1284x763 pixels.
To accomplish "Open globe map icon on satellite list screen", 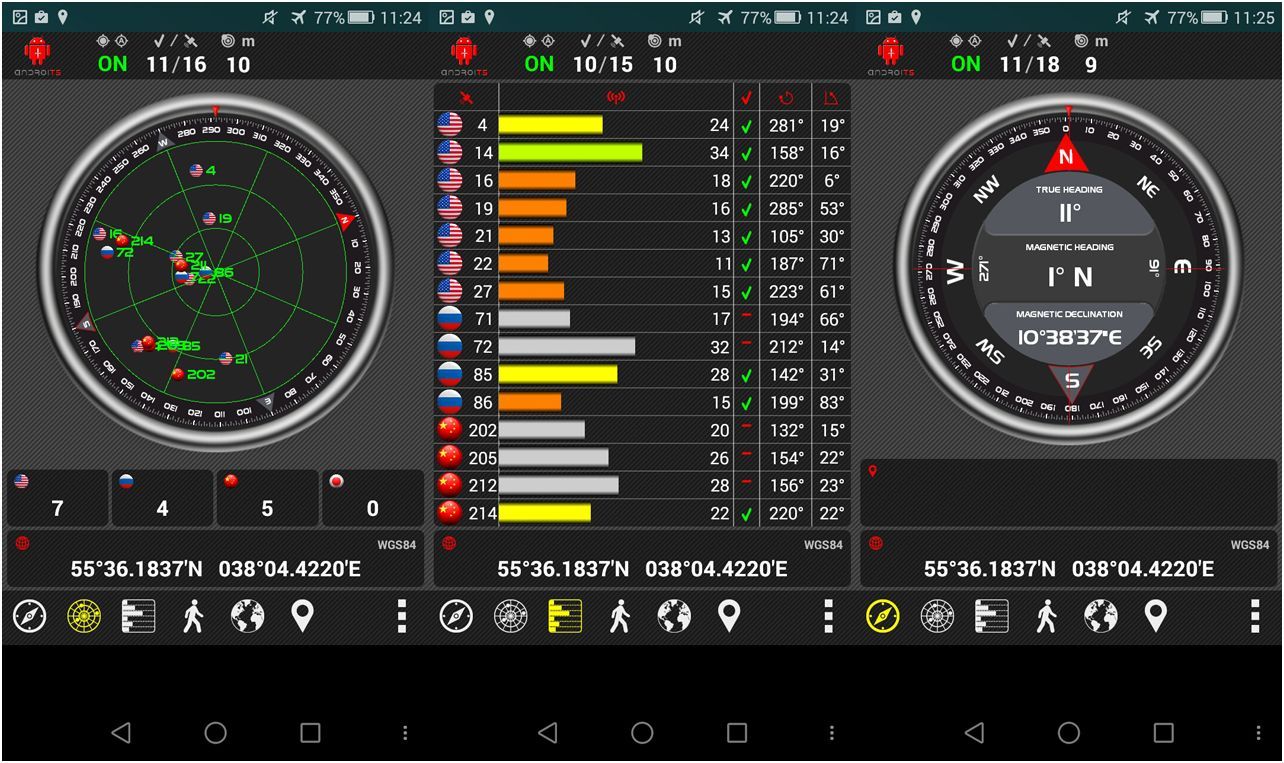I will 674,617.
